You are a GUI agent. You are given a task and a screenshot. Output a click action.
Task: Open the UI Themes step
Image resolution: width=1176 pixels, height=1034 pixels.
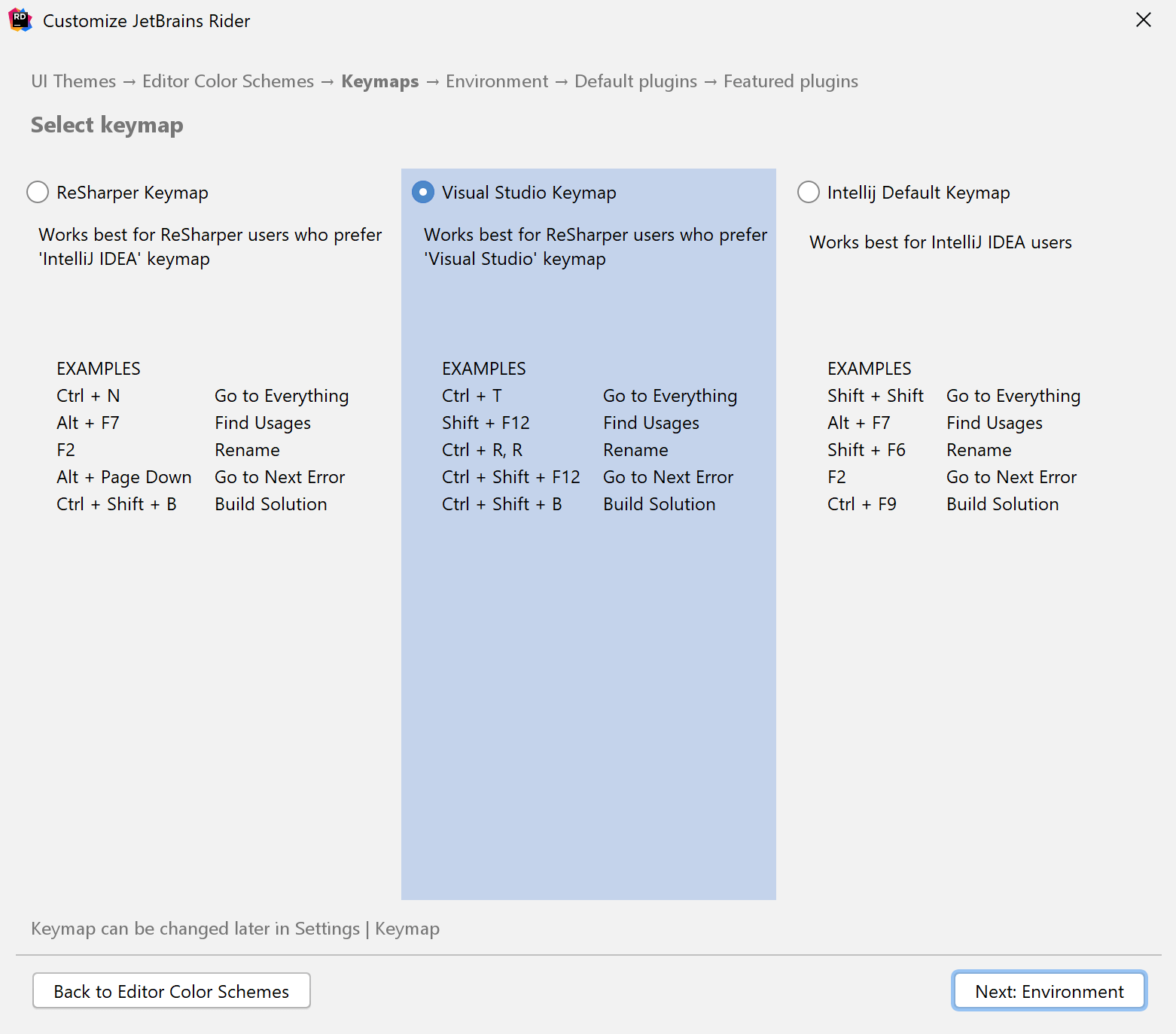point(72,81)
